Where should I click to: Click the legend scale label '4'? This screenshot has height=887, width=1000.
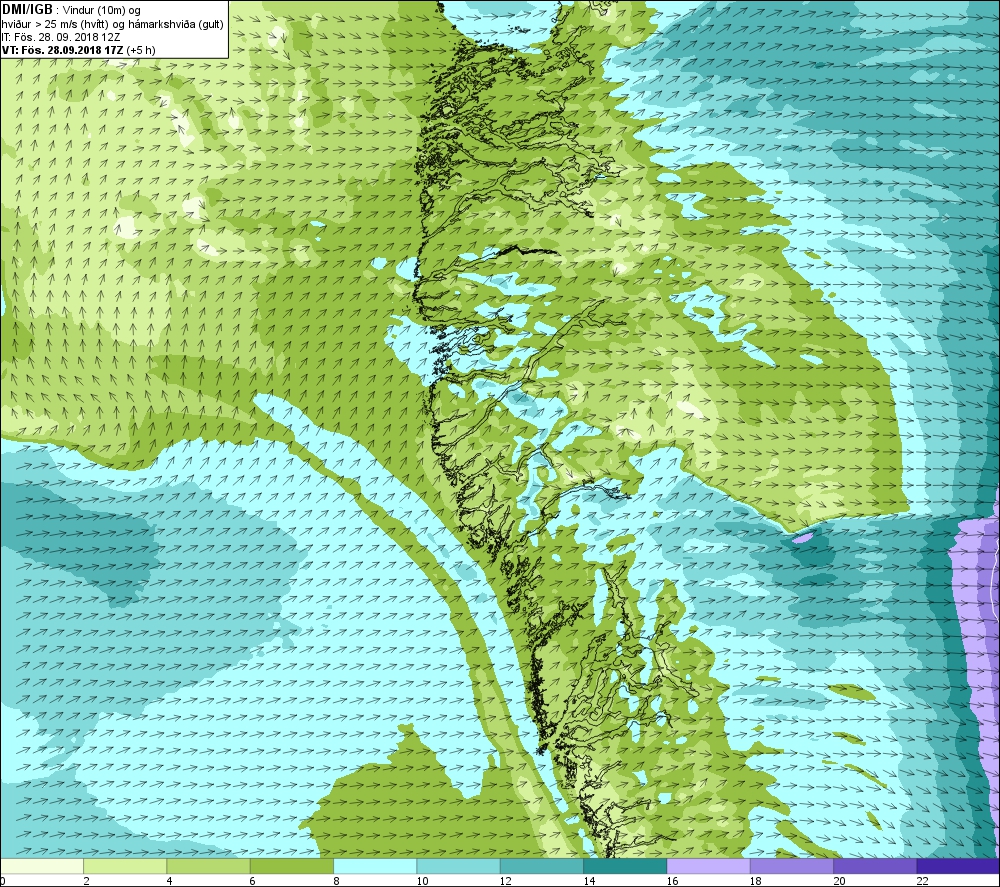point(170,881)
